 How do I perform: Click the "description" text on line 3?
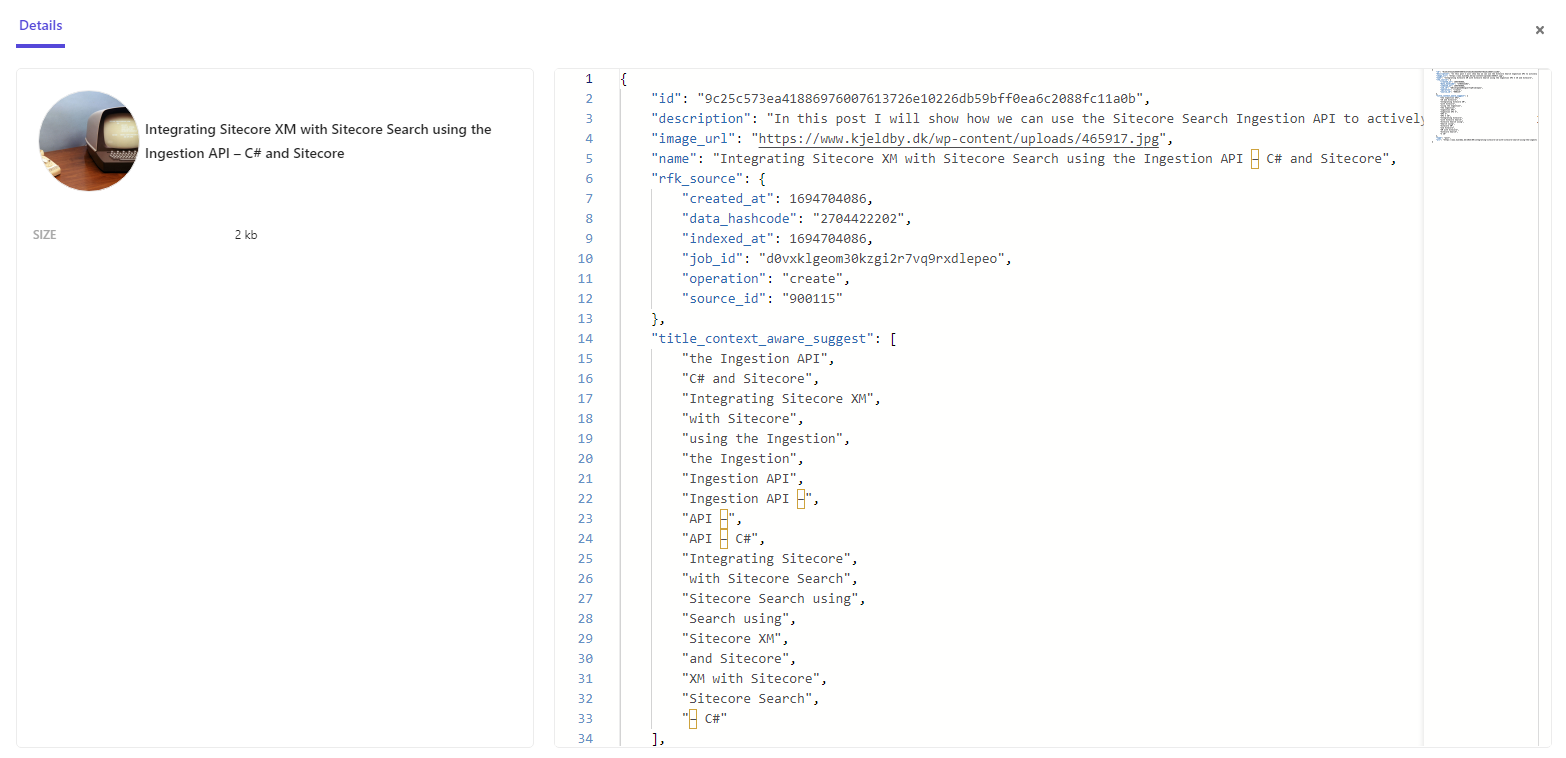coord(1090,119)
